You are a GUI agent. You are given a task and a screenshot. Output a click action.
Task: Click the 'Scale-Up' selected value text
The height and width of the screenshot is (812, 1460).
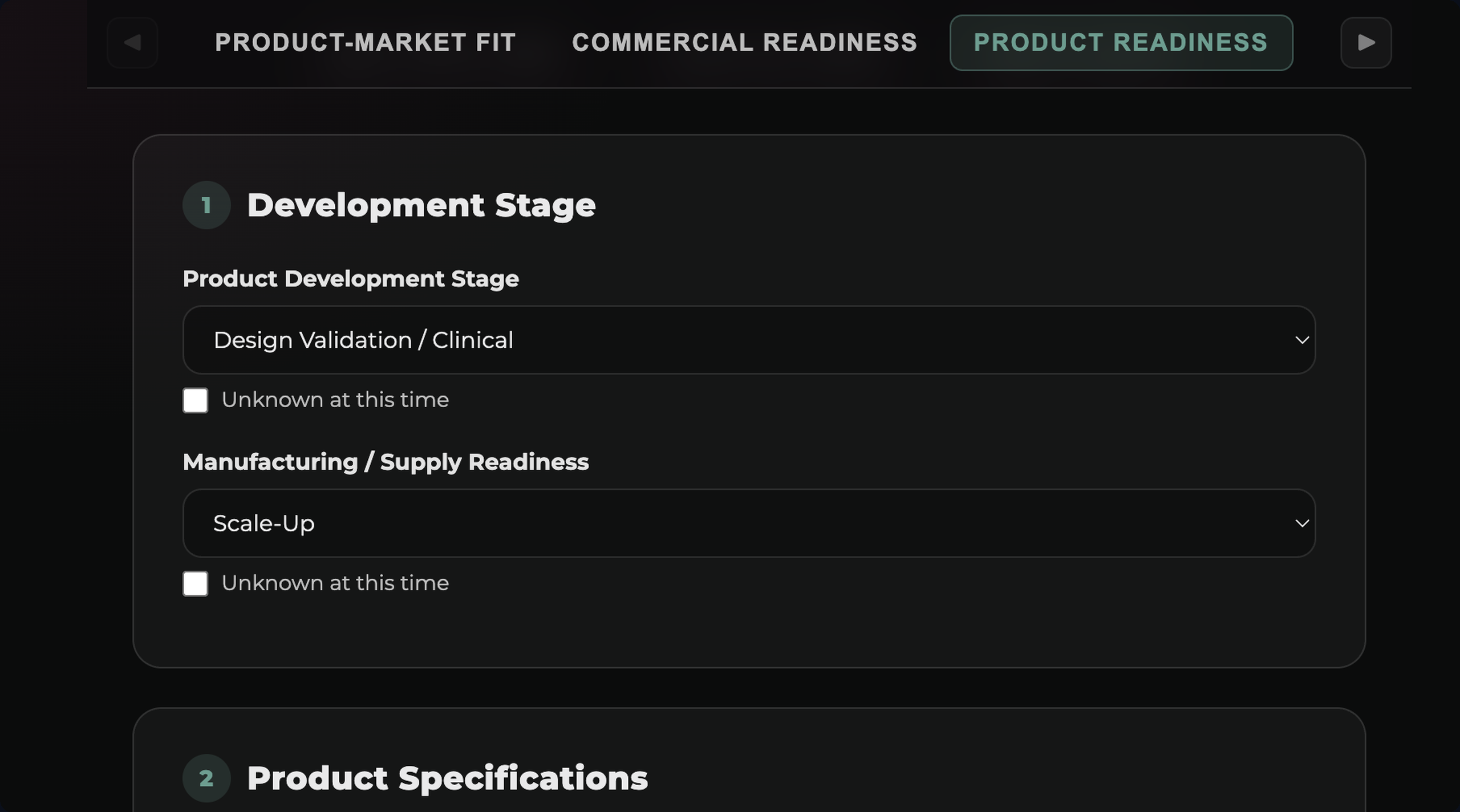[x=263, y=523]
